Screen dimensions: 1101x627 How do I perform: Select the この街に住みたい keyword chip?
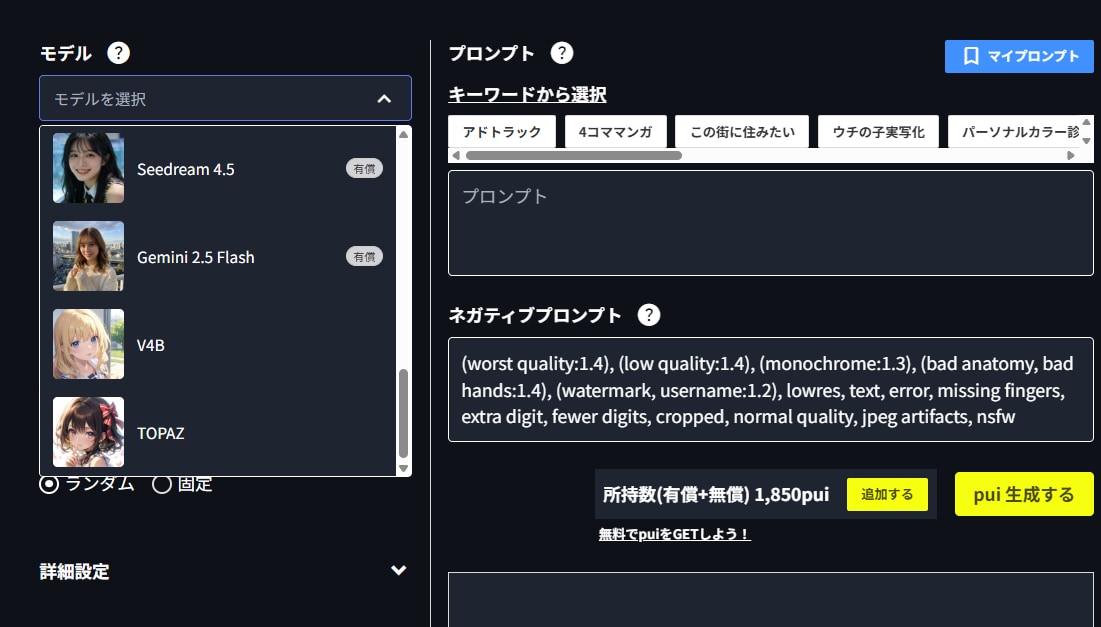[742, 131]
